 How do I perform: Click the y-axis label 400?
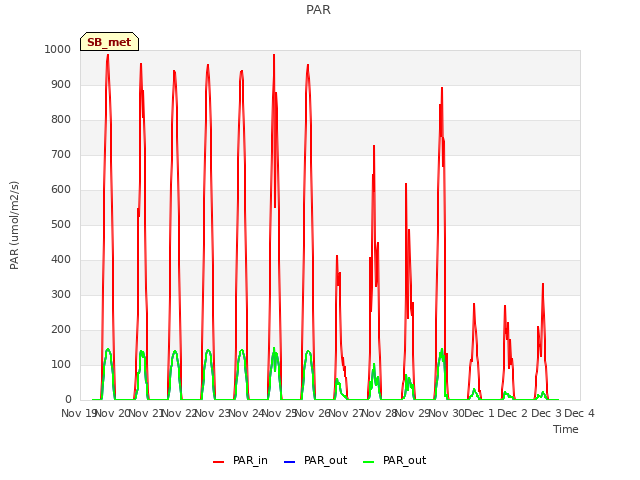61,260
